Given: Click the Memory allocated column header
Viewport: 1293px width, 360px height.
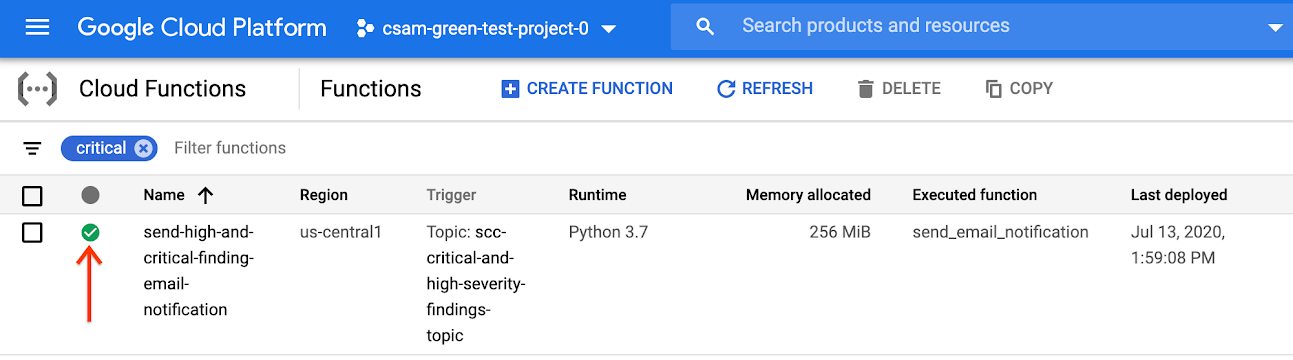Looking at the screenshot, I should pos(808,195).
